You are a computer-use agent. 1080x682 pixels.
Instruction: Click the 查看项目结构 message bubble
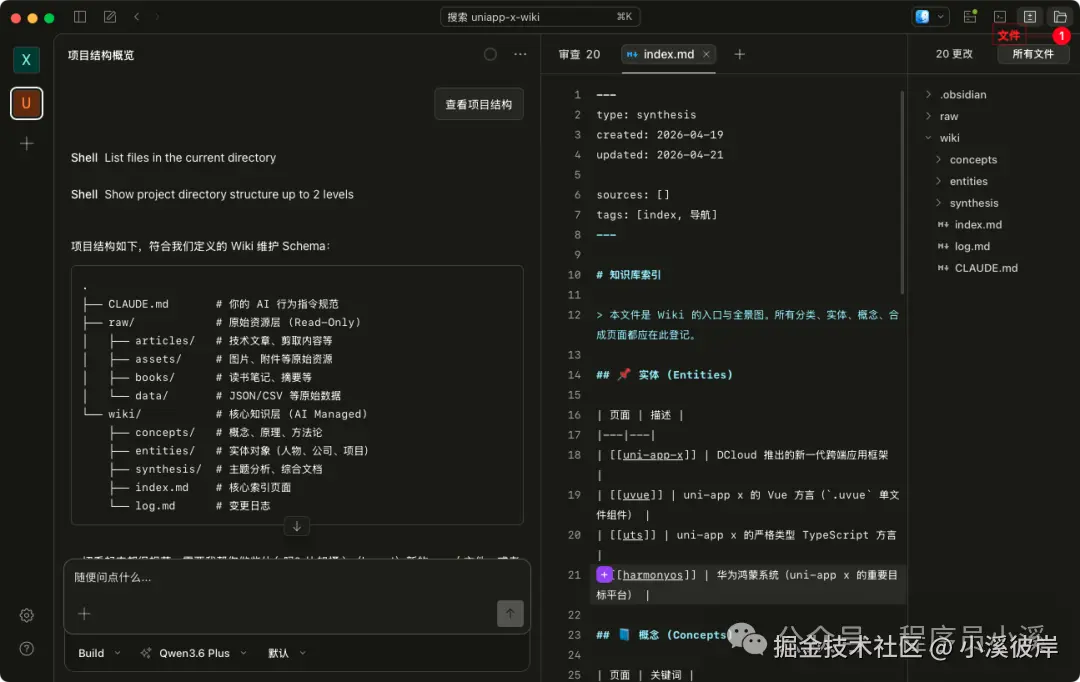point(479,104)
